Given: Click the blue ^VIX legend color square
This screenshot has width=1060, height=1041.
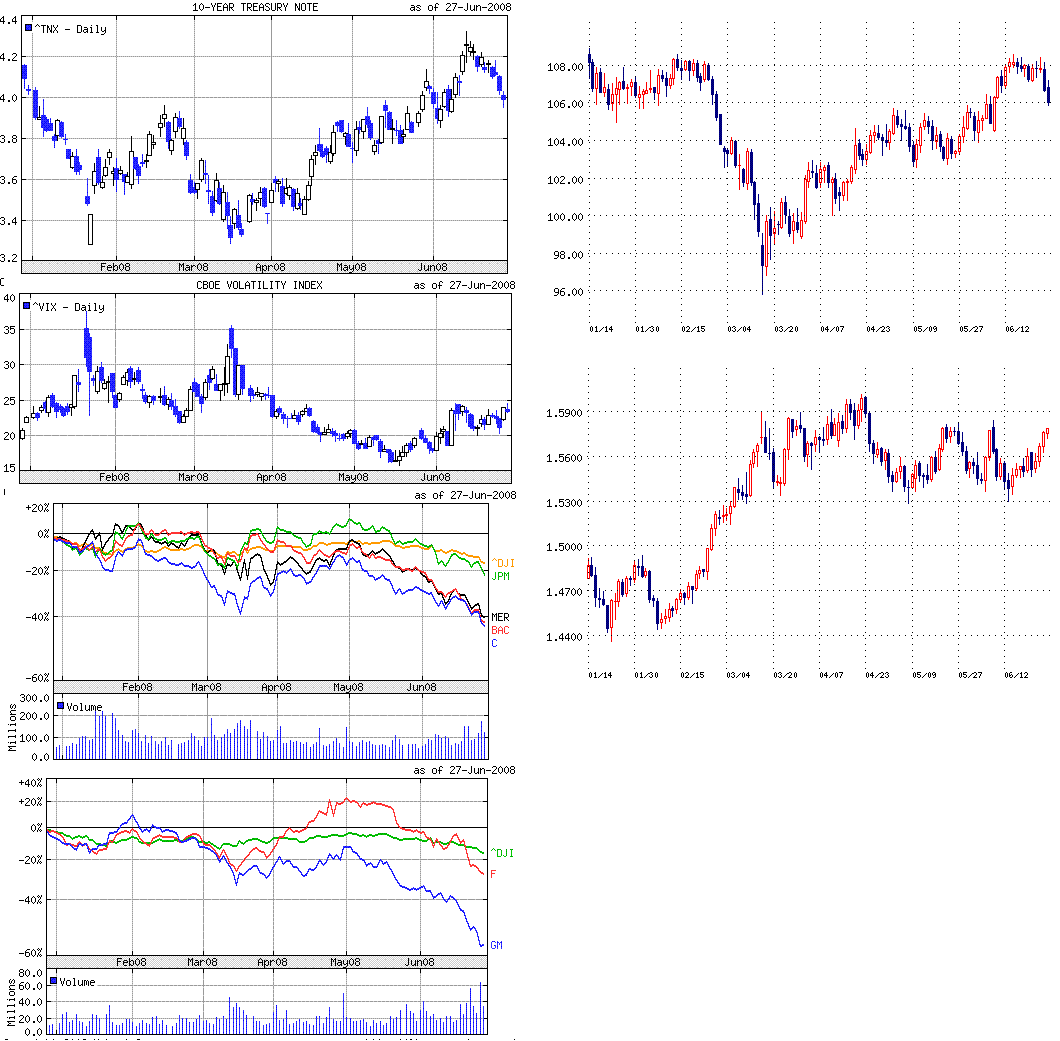Looking at the screenshot, I should click(x=29, y=307).
